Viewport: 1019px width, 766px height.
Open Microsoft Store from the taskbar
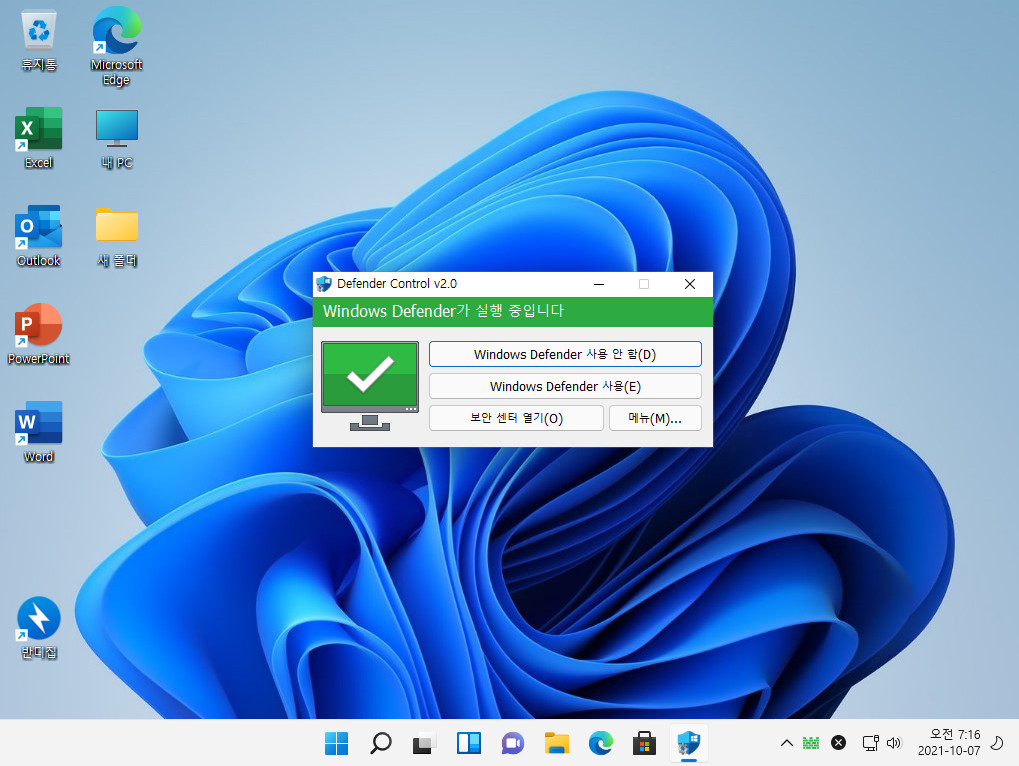(645, 743)
